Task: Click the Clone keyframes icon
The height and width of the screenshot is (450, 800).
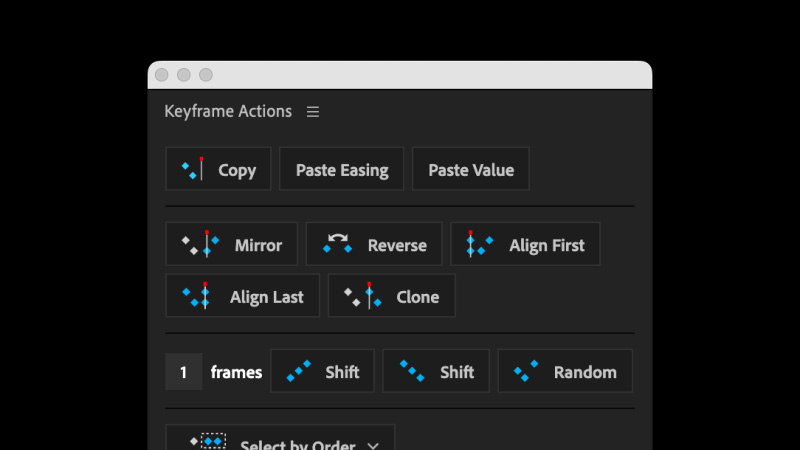Action: click(x=363, y=295)
